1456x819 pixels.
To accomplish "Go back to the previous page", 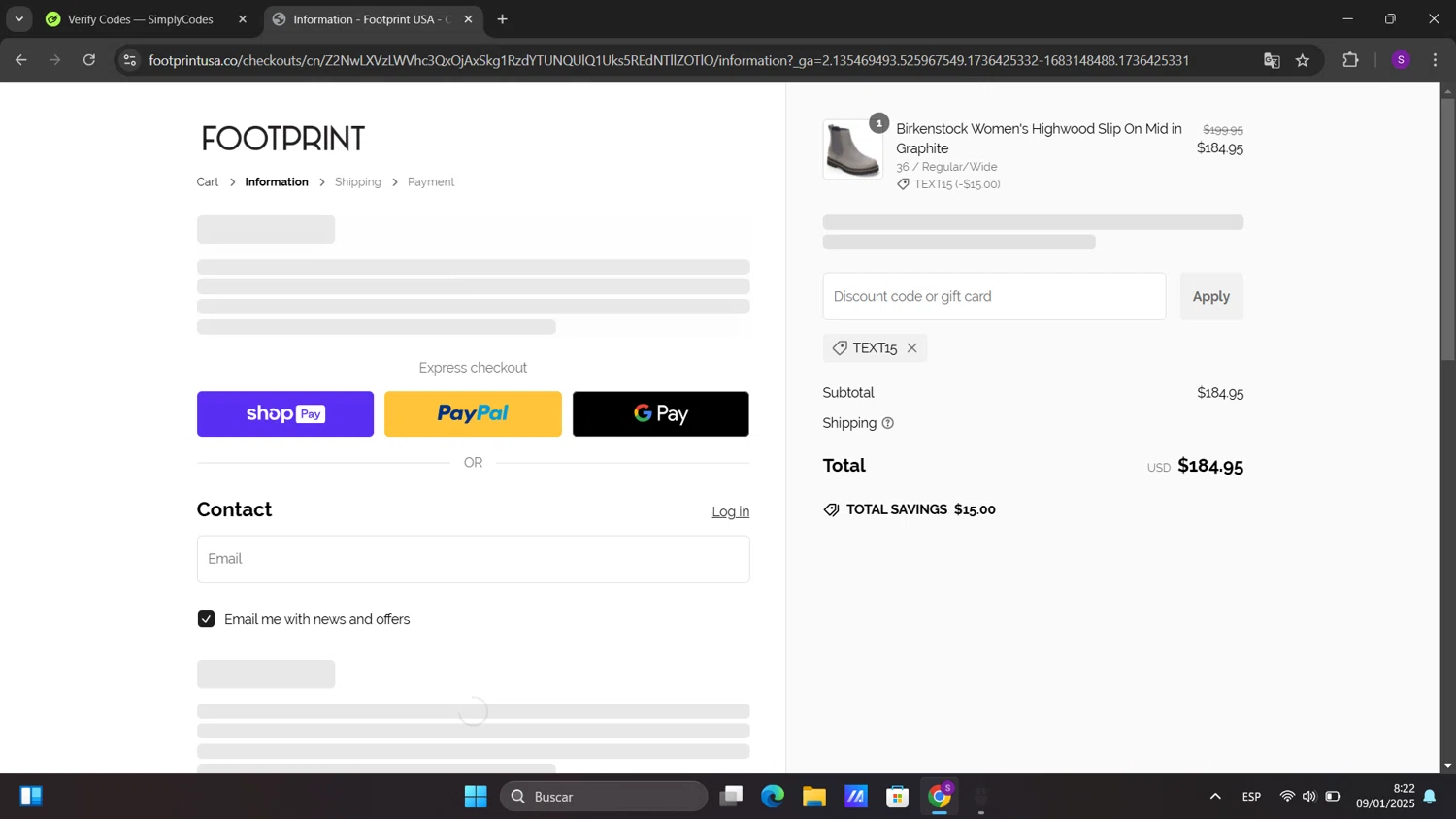I will [20, 60].
